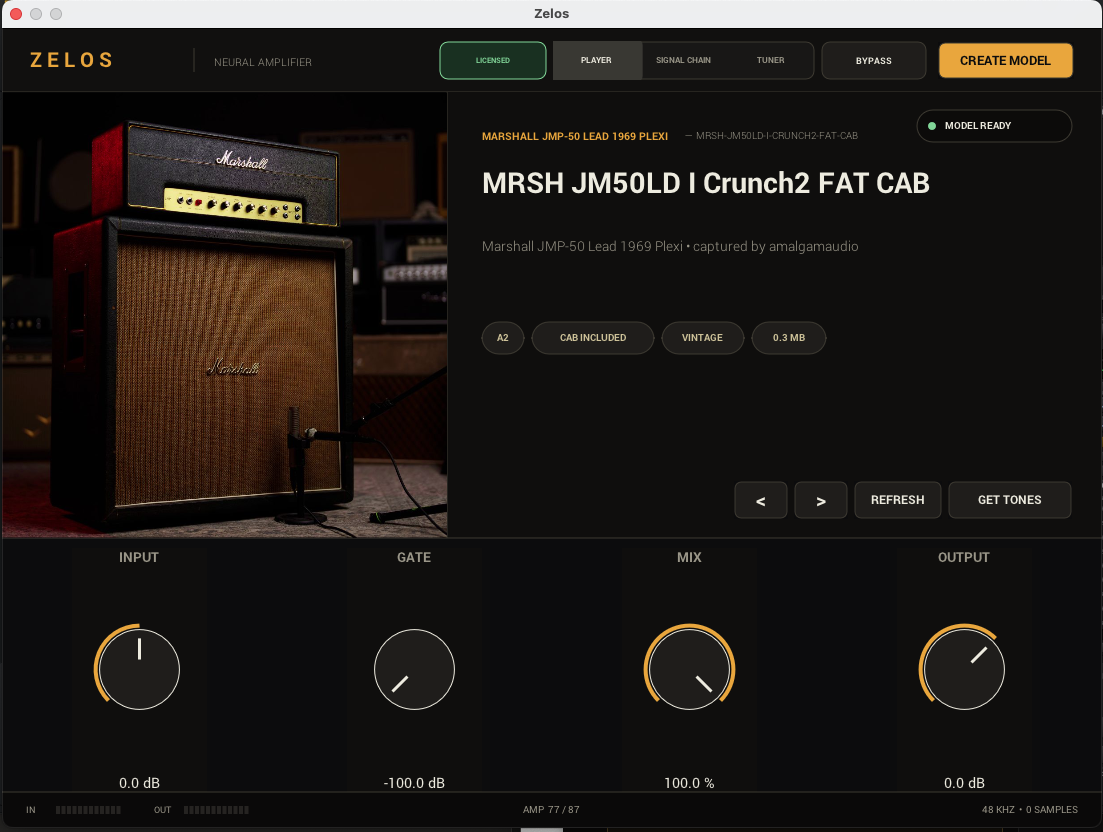
Task: Go to next amp model arrow
Action: pos(820,500)
